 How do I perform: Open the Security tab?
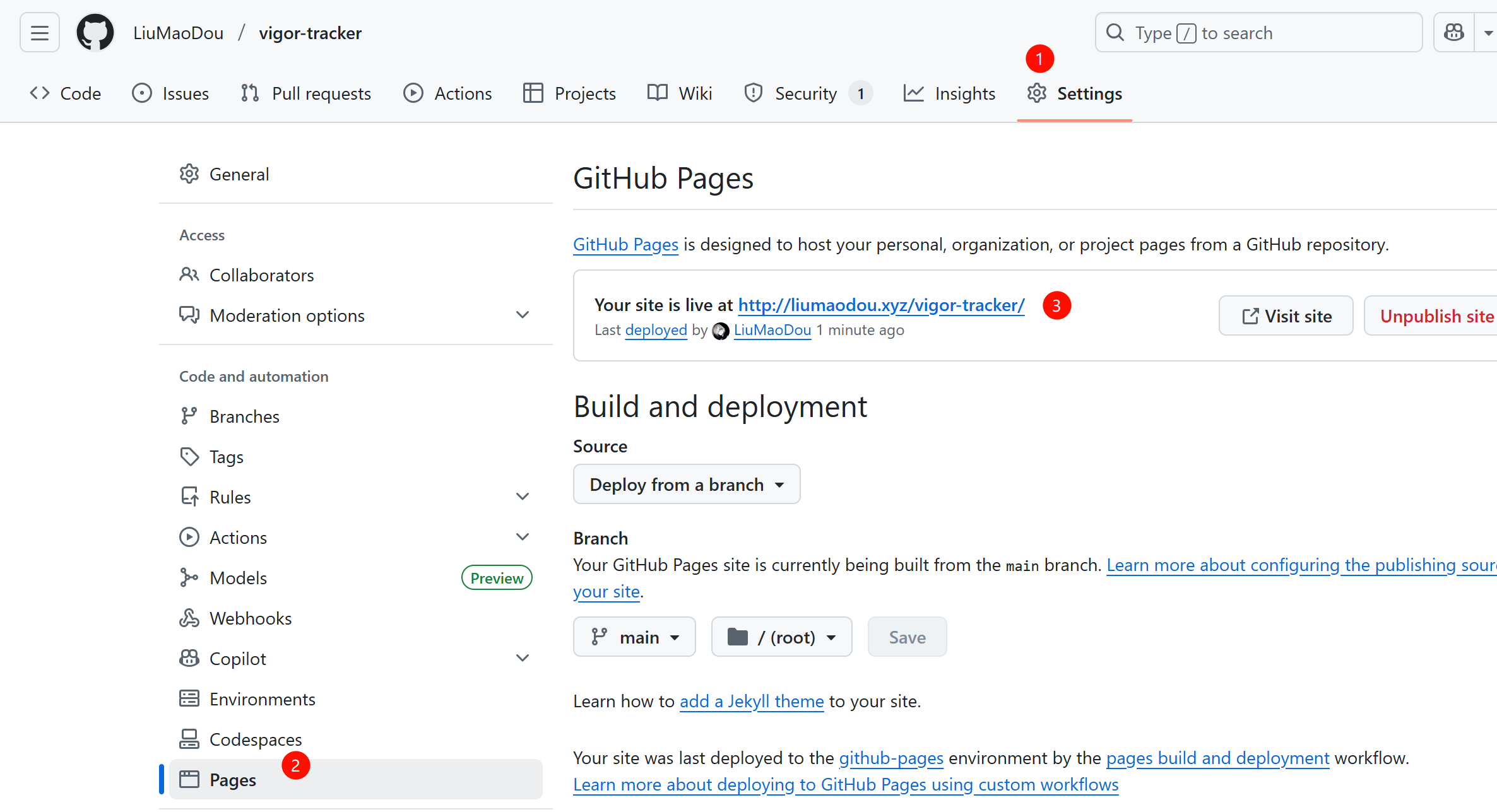(x=806, y=93)
